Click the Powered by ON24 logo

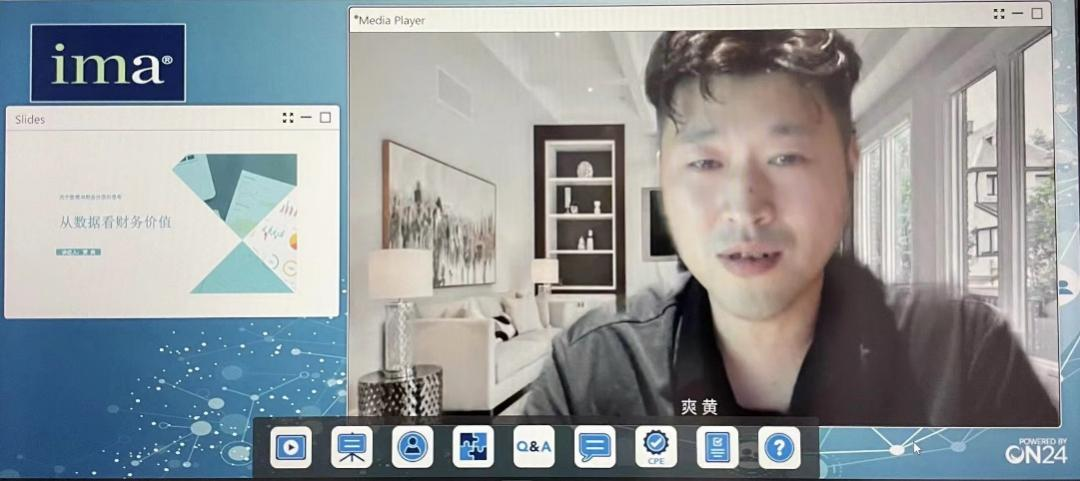[x=1036, y=450]
